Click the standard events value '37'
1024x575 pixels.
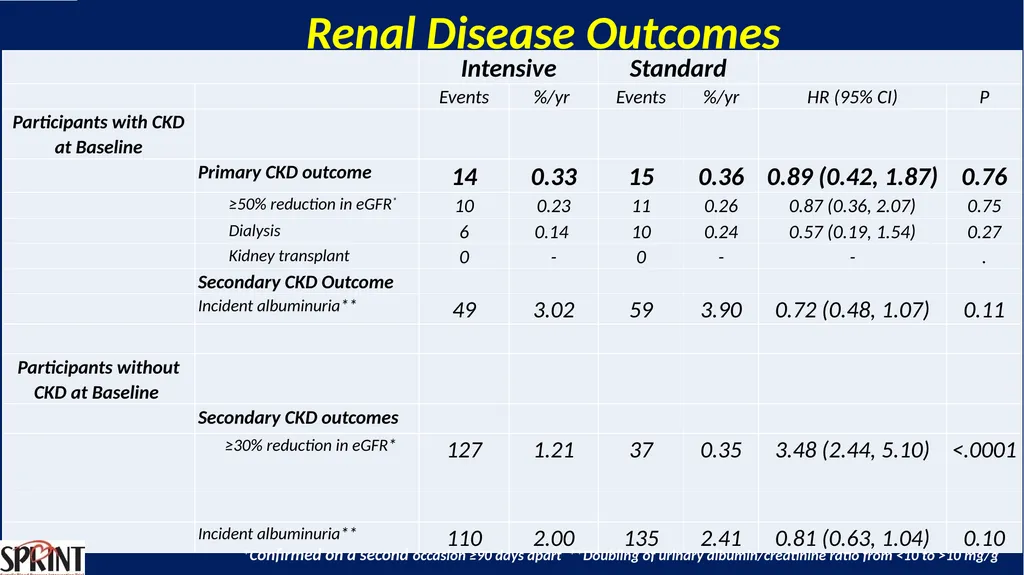coord(641,450)
